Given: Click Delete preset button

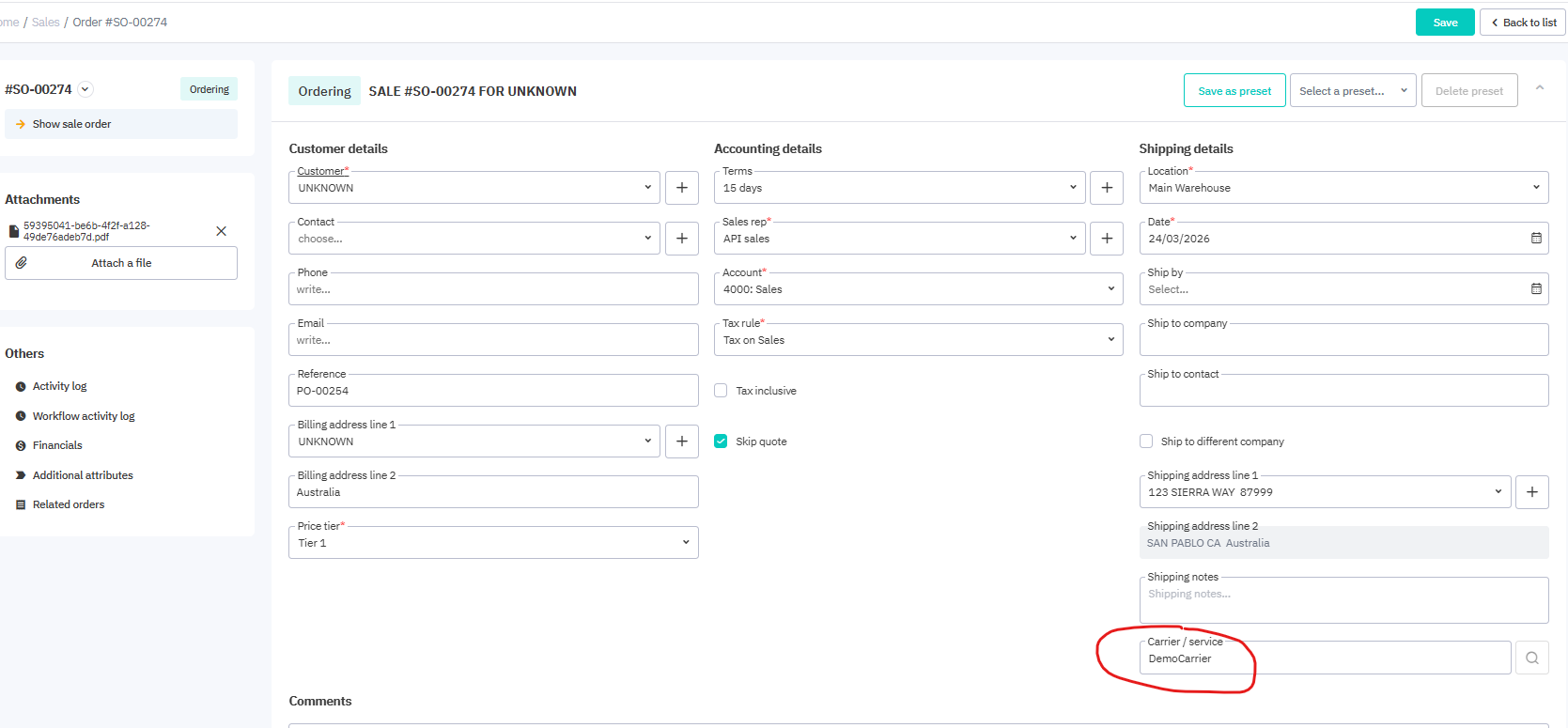Looking at the screenshot, I should coord(1469,91).
